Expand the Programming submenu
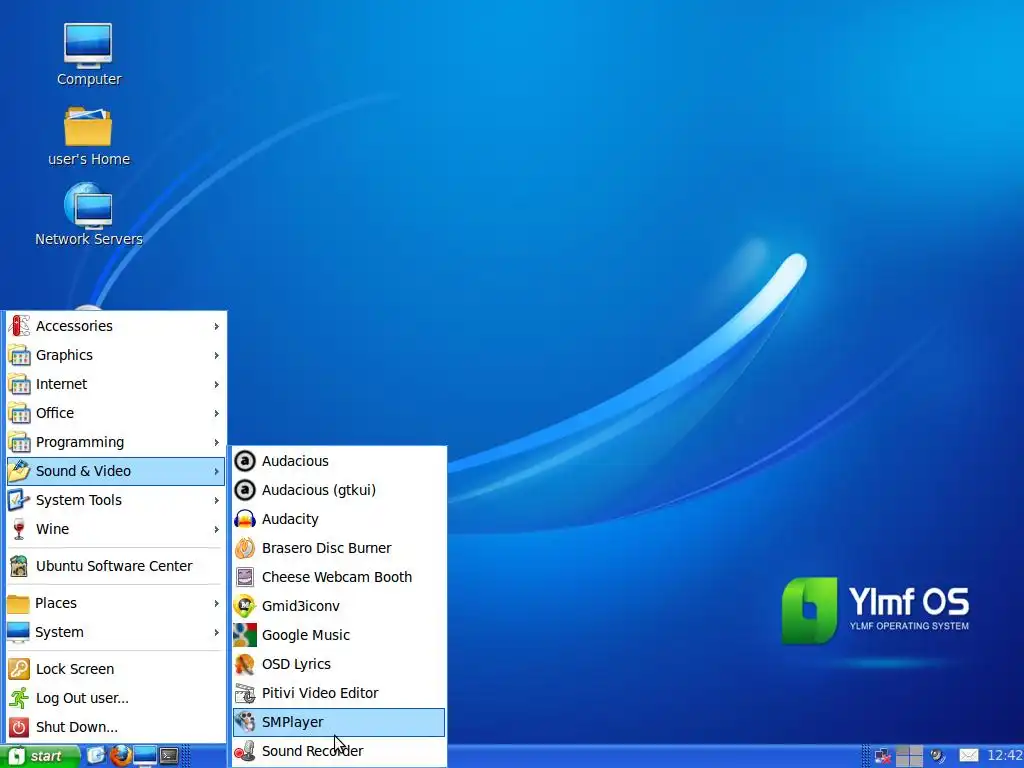Screen dimensions: 1024x768 116,442
